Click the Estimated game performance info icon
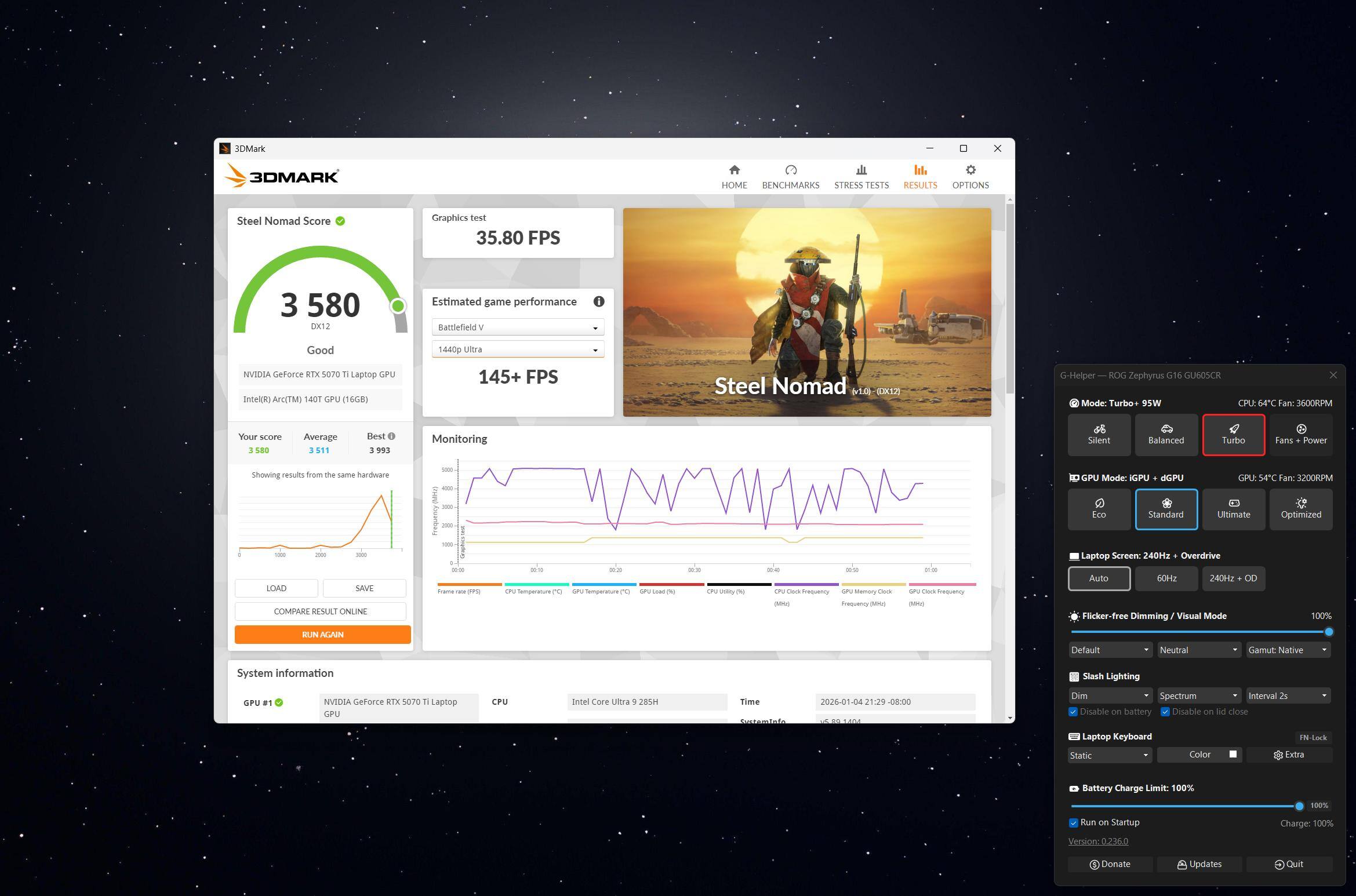Viewport: 1356px width, 896px height. 598,301
